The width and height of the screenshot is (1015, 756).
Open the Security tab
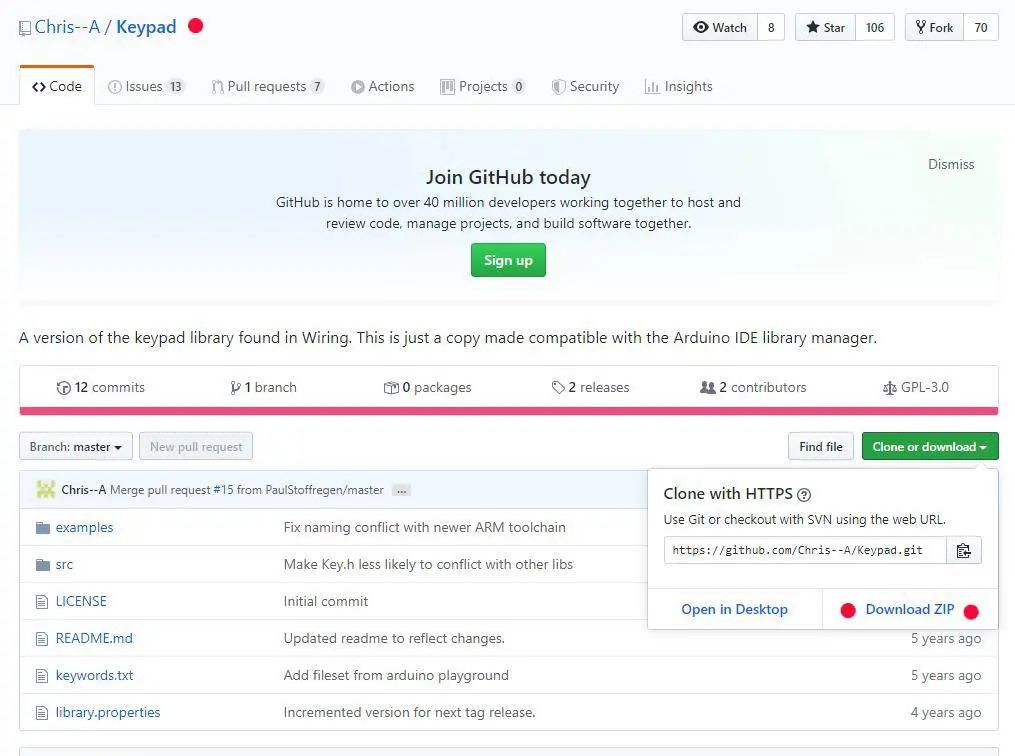(585, 86)
